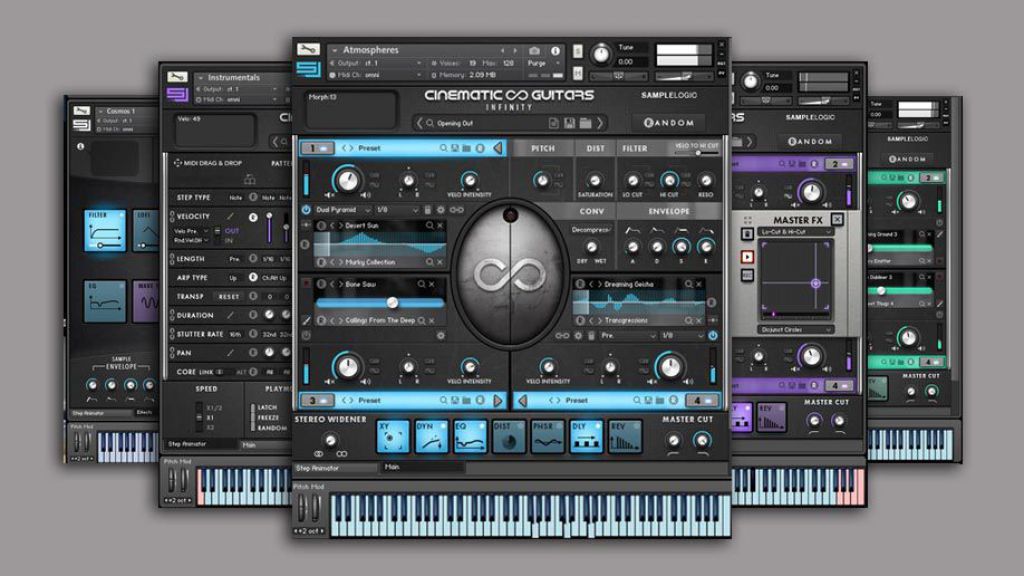The image size is (1024, 576).
Task: Open the Pre pattern dropdown
Action: coord(628,336)
